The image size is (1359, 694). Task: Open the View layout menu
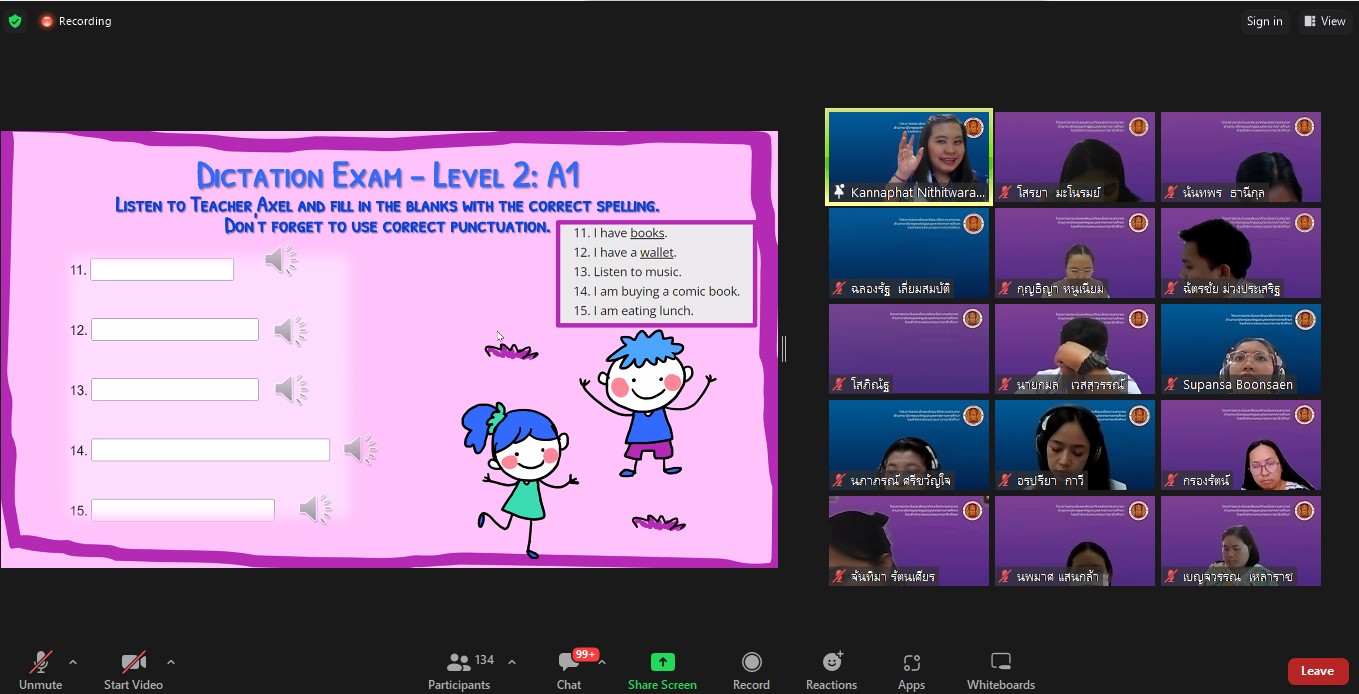(x=1325, y=21)
